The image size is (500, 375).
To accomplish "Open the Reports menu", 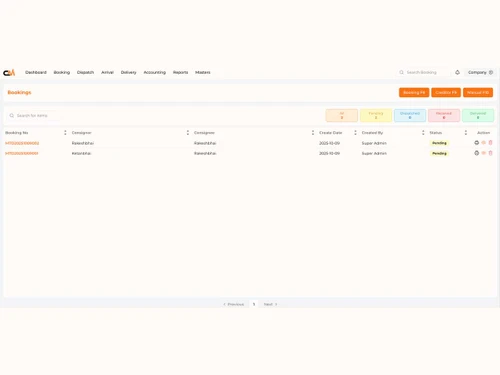I will pyautogui.click(x=180, y=72).
